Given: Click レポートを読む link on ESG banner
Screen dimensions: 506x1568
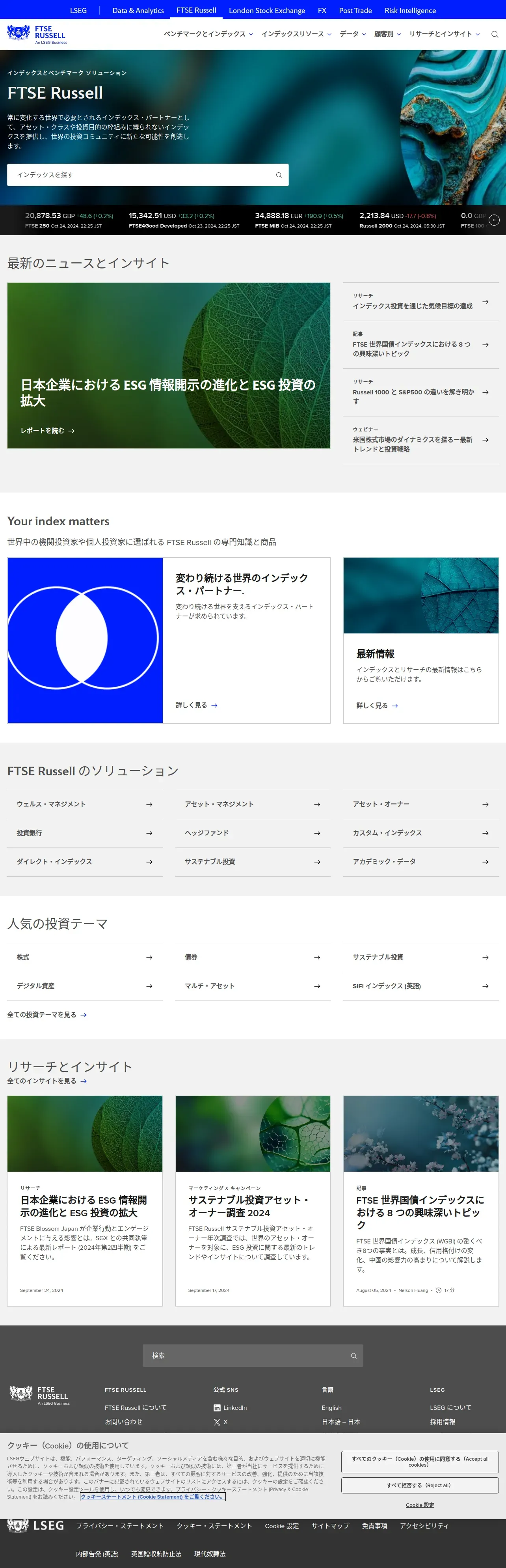Looking at the screenshot, I should tap(47, 430).
